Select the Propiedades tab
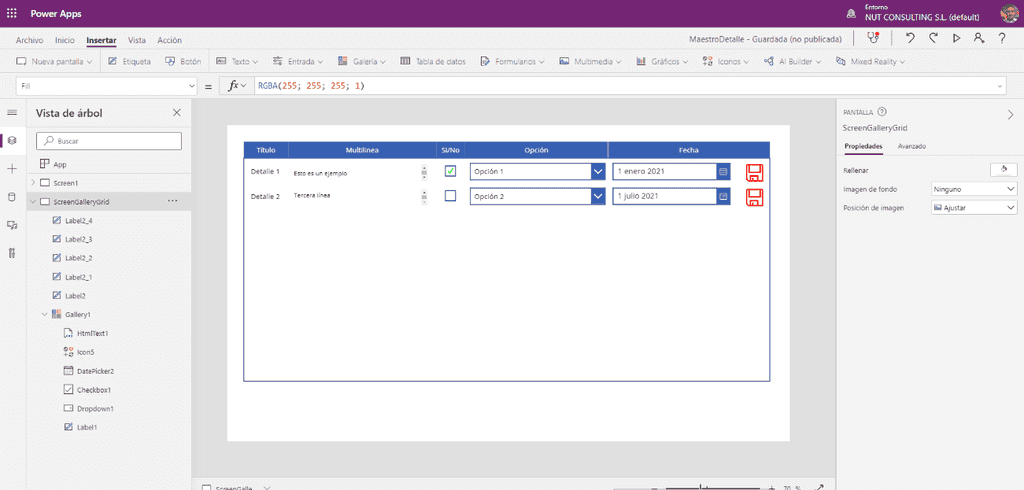The height and width of the screenshot is (490, 1024). tap(863, 146)
